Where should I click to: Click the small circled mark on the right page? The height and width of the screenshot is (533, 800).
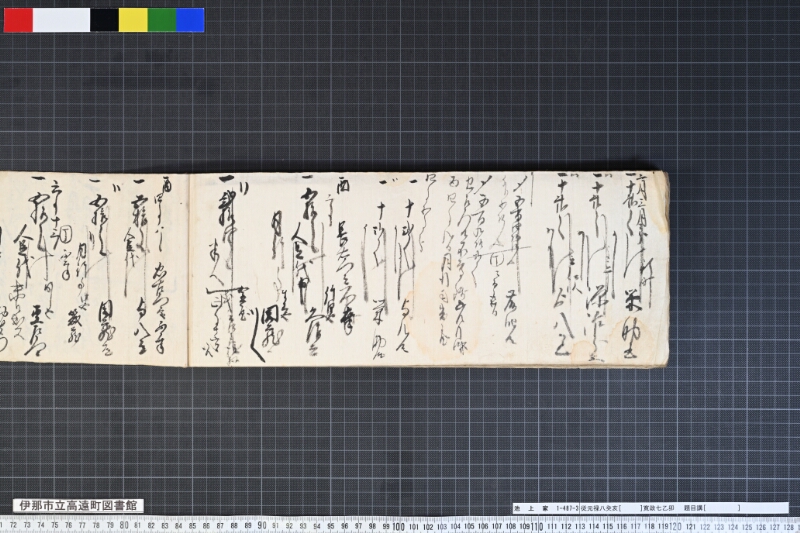tap(496, 259)
